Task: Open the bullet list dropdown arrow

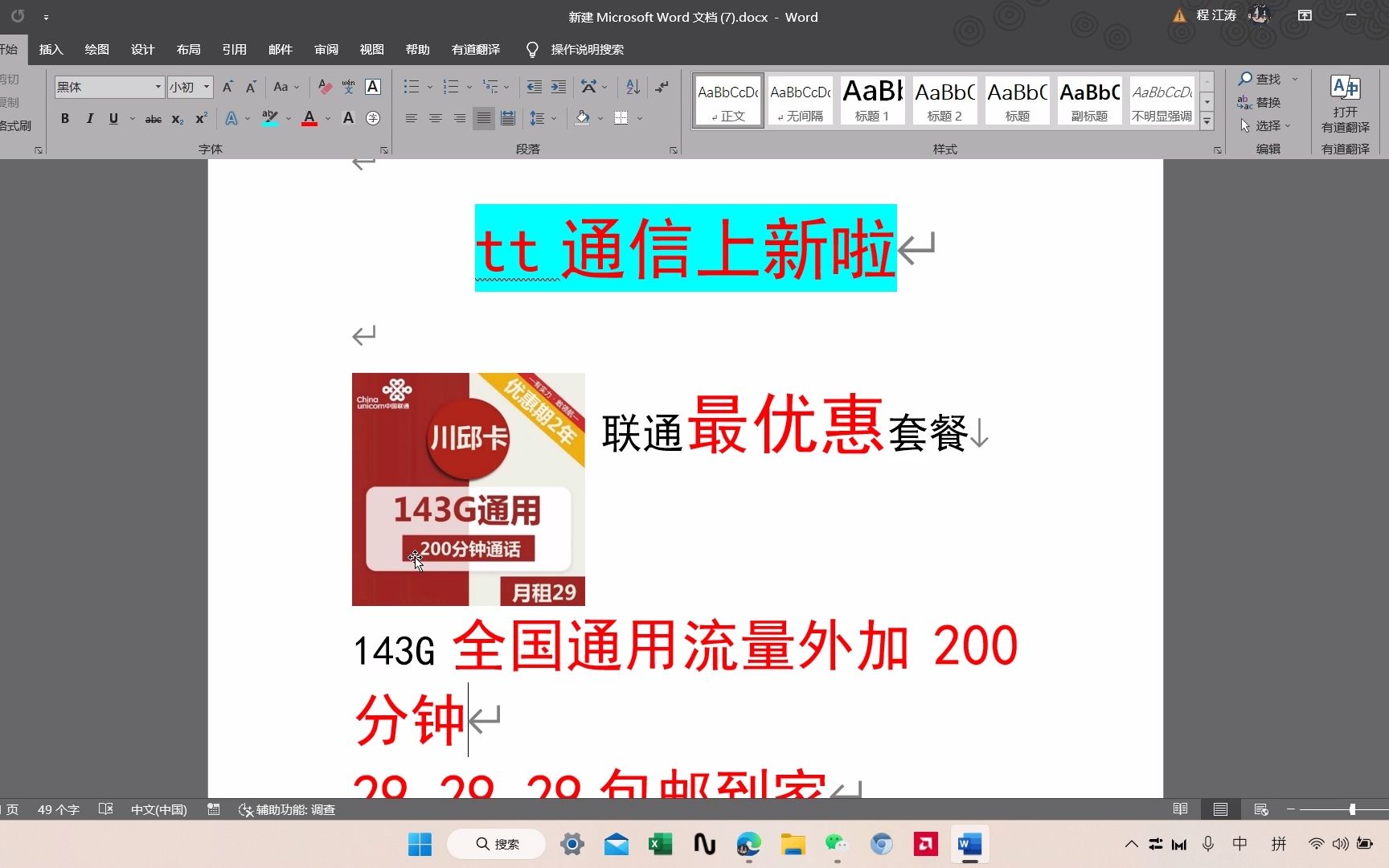Action: coord(430,87)
